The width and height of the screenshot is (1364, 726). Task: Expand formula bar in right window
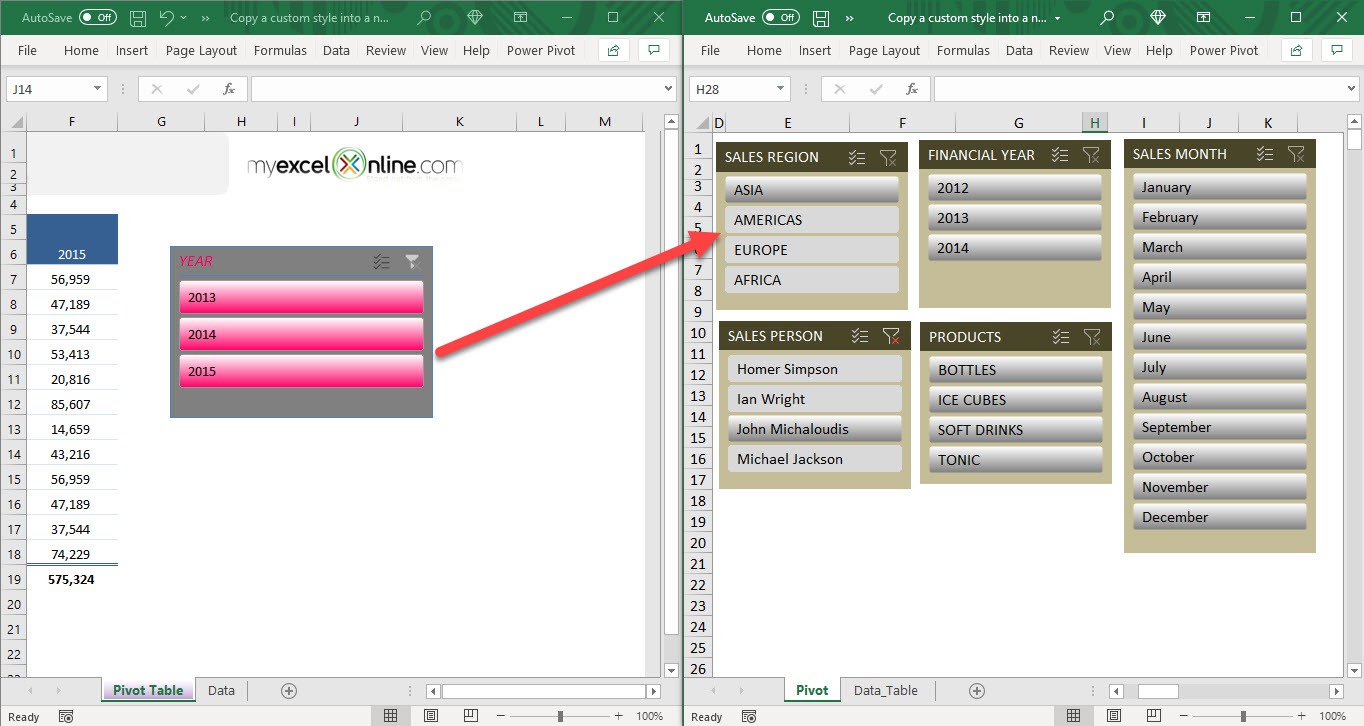(x=1351, y=89)
